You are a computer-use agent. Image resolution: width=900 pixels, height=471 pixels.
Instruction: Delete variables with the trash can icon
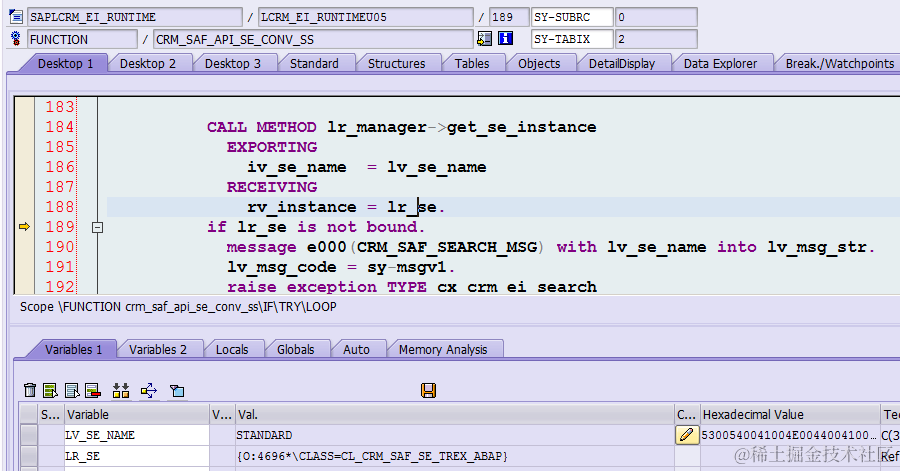(x=30, y=391)
